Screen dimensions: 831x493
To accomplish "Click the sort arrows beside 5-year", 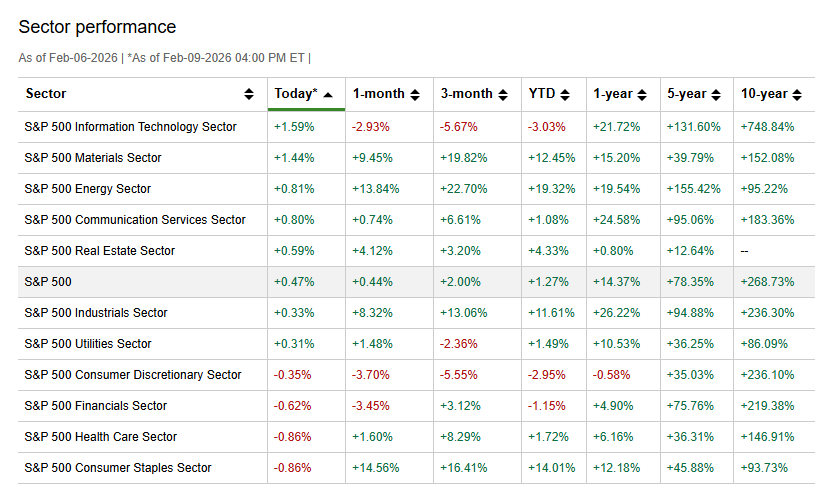I will click(716, 94).
